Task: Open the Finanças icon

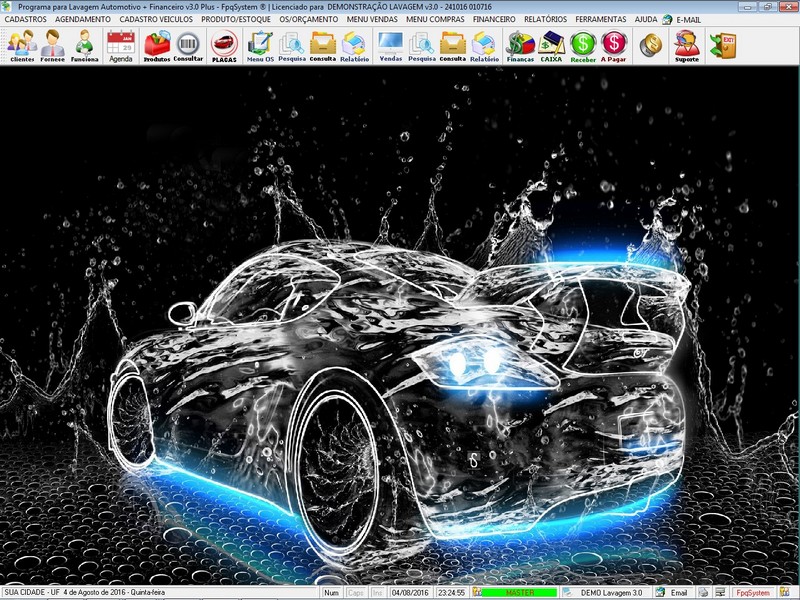Action: (520, 46)
